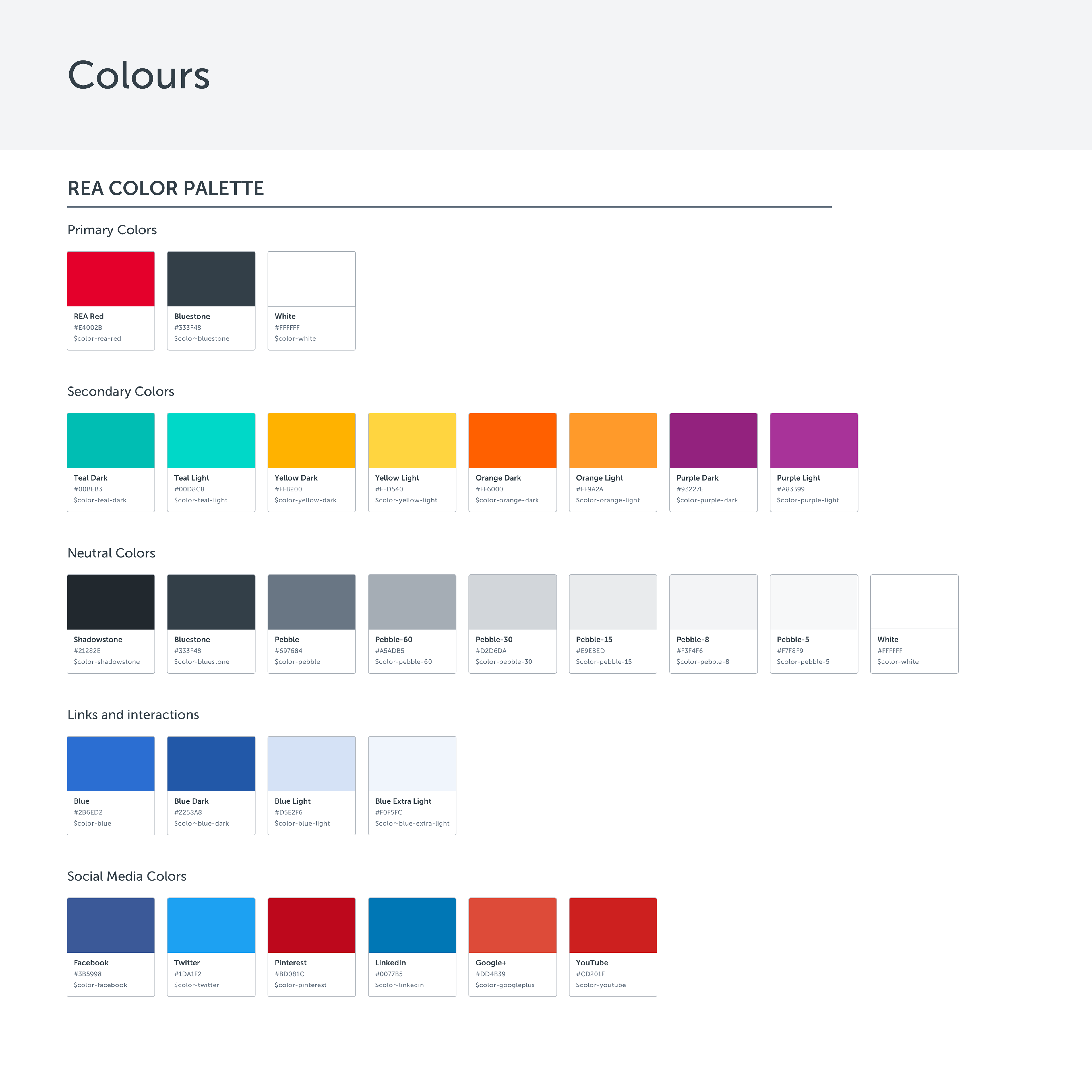Click the Primary Colors section heading
This screenshot has height=1092, width=1092.
pos(112,230)
